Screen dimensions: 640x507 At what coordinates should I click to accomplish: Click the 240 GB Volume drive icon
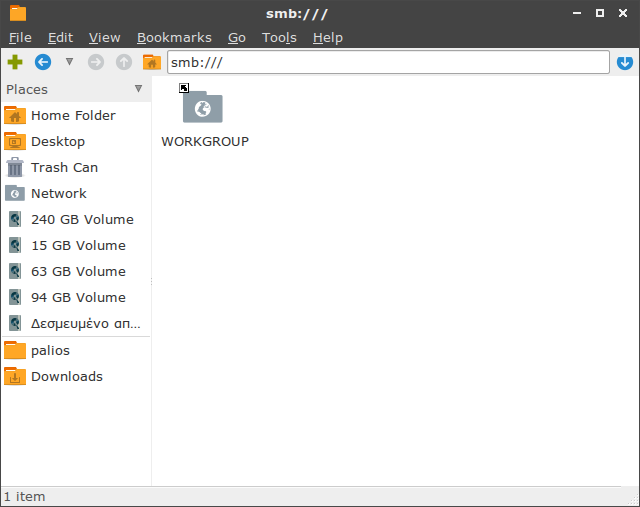tap(15, 220)
